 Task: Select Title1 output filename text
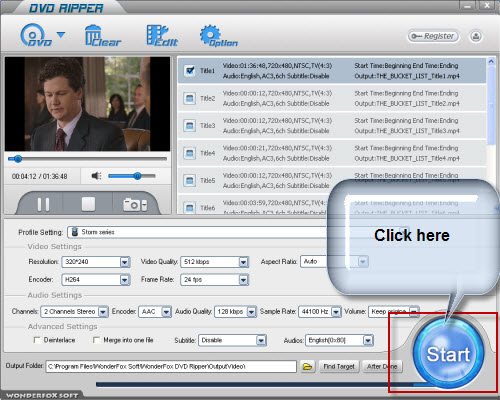click(x=407, y=76)
